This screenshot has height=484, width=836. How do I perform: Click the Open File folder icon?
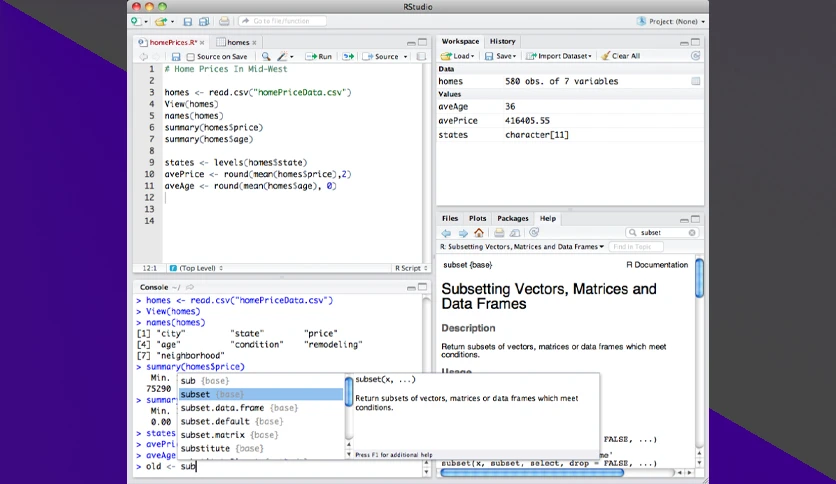160,21
